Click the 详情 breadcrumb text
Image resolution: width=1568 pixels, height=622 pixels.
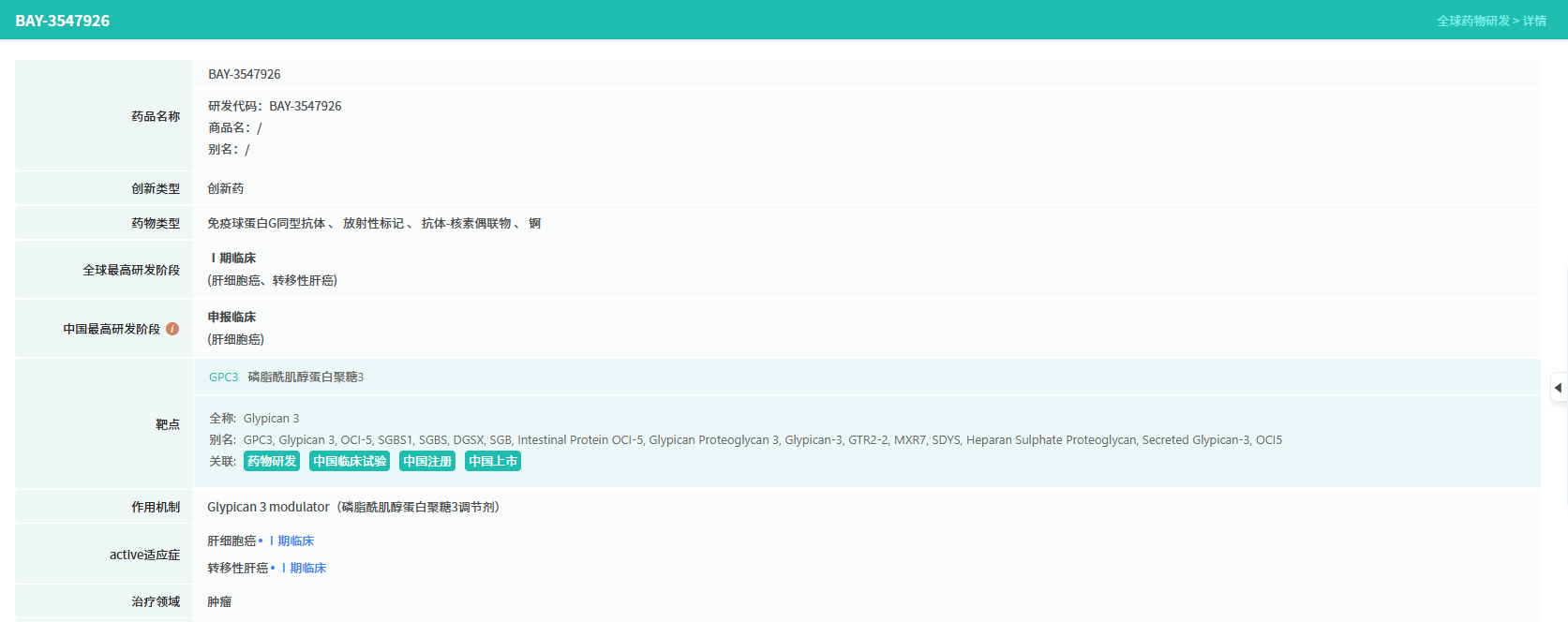[1535, 21]
